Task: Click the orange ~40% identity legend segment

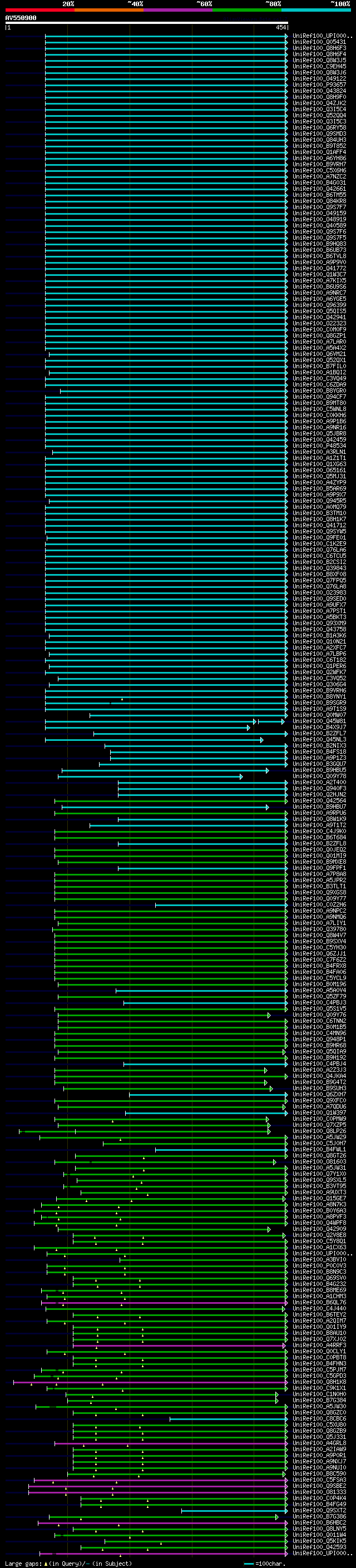Action: point(109,10)
